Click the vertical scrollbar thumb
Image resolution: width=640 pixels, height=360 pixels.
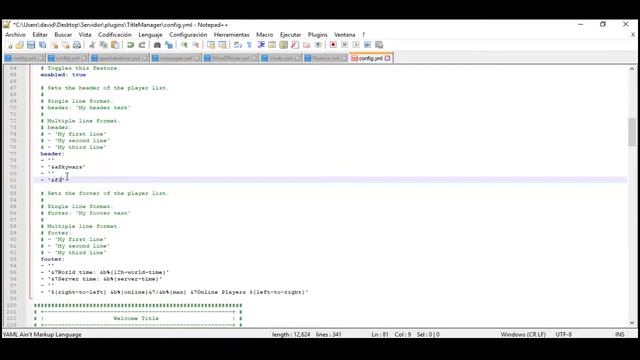click(x=632, y=132)
